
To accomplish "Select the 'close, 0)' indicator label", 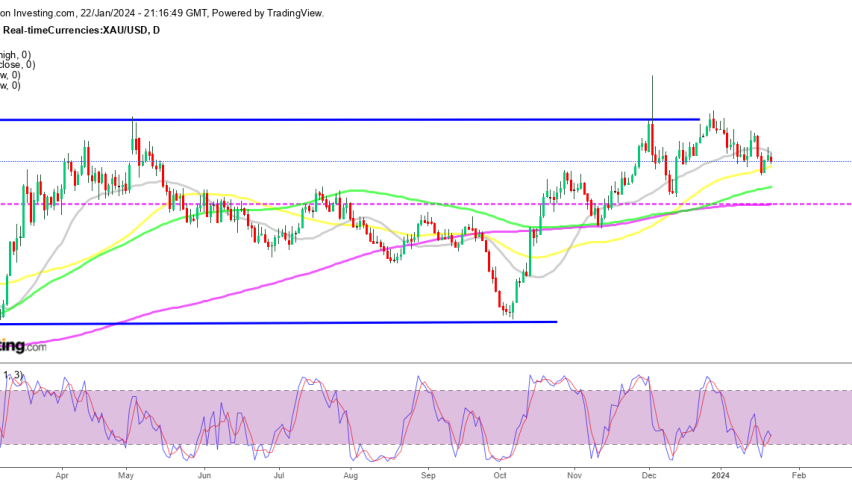I will click(x=17, y=65).
